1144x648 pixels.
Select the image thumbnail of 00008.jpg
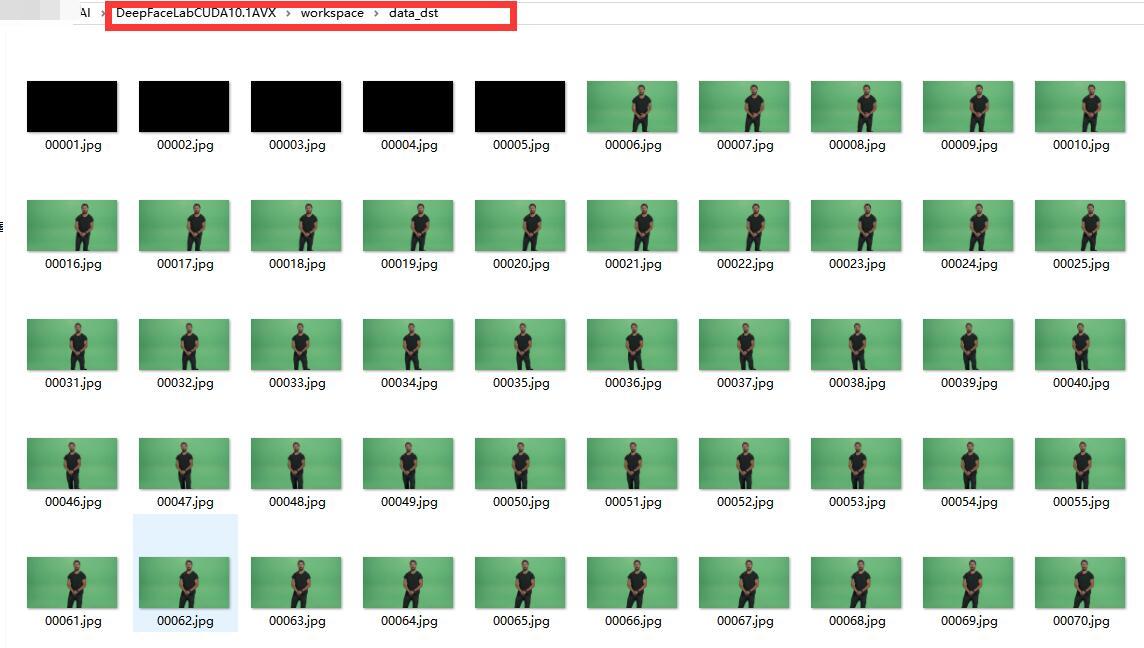click(856, 107)
